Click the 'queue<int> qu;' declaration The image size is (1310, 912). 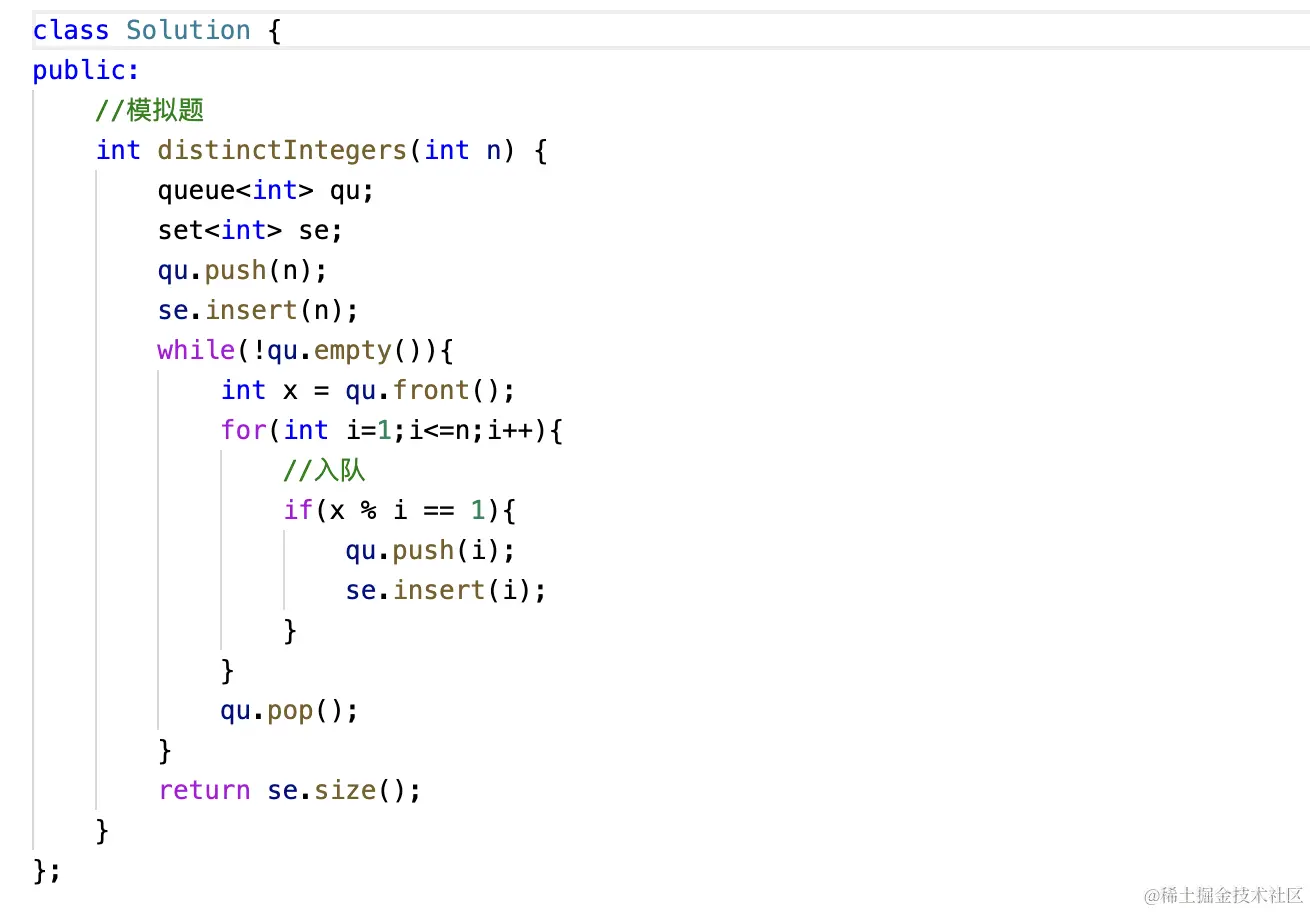265,190
